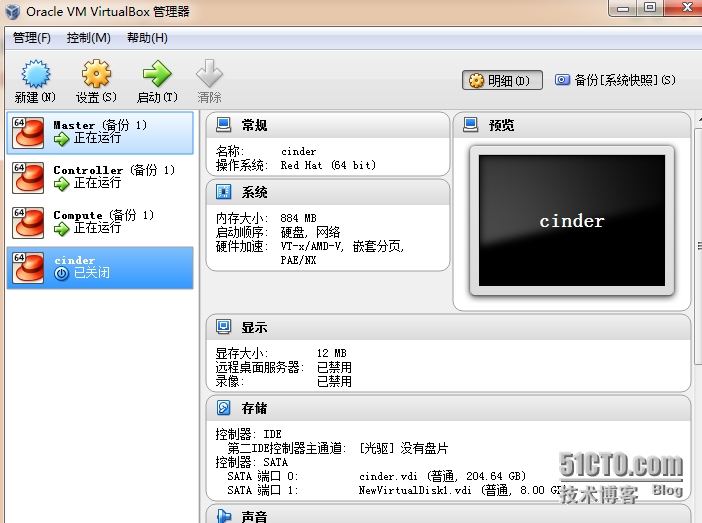Open the 管理(F) menu
702x523 pixels.
point(32,38)
